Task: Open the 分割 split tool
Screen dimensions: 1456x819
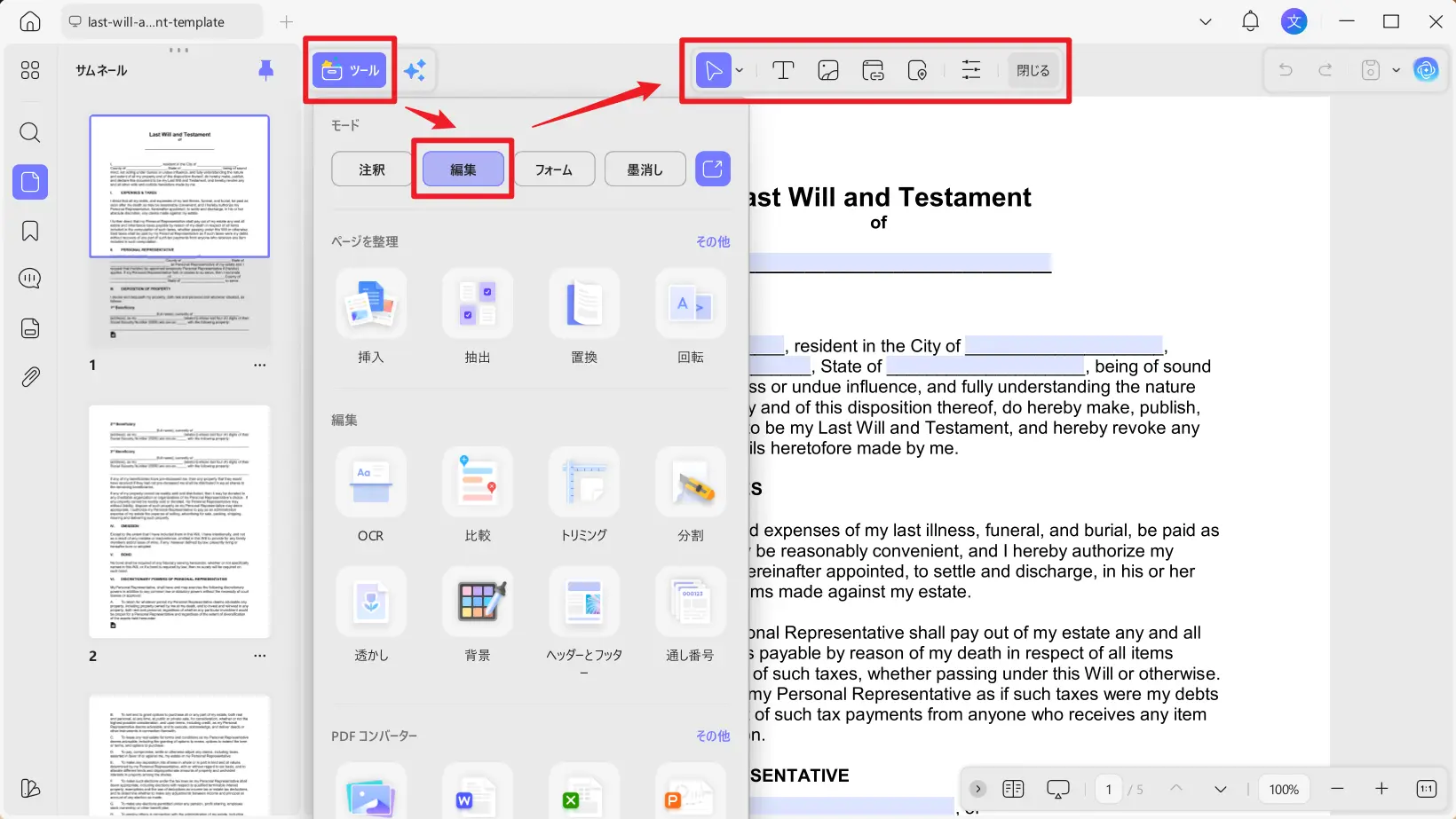Action: coord(691,483)
